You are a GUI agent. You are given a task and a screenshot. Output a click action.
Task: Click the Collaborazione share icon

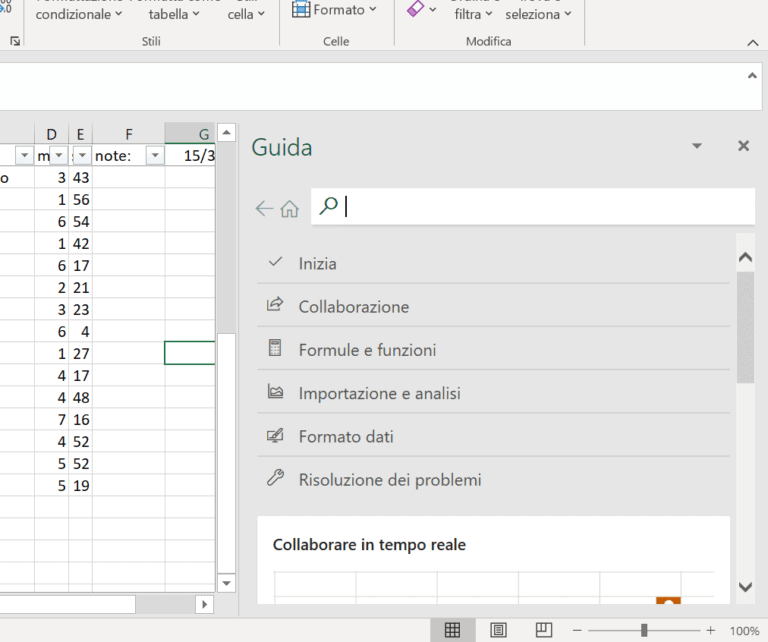point(275,304)
